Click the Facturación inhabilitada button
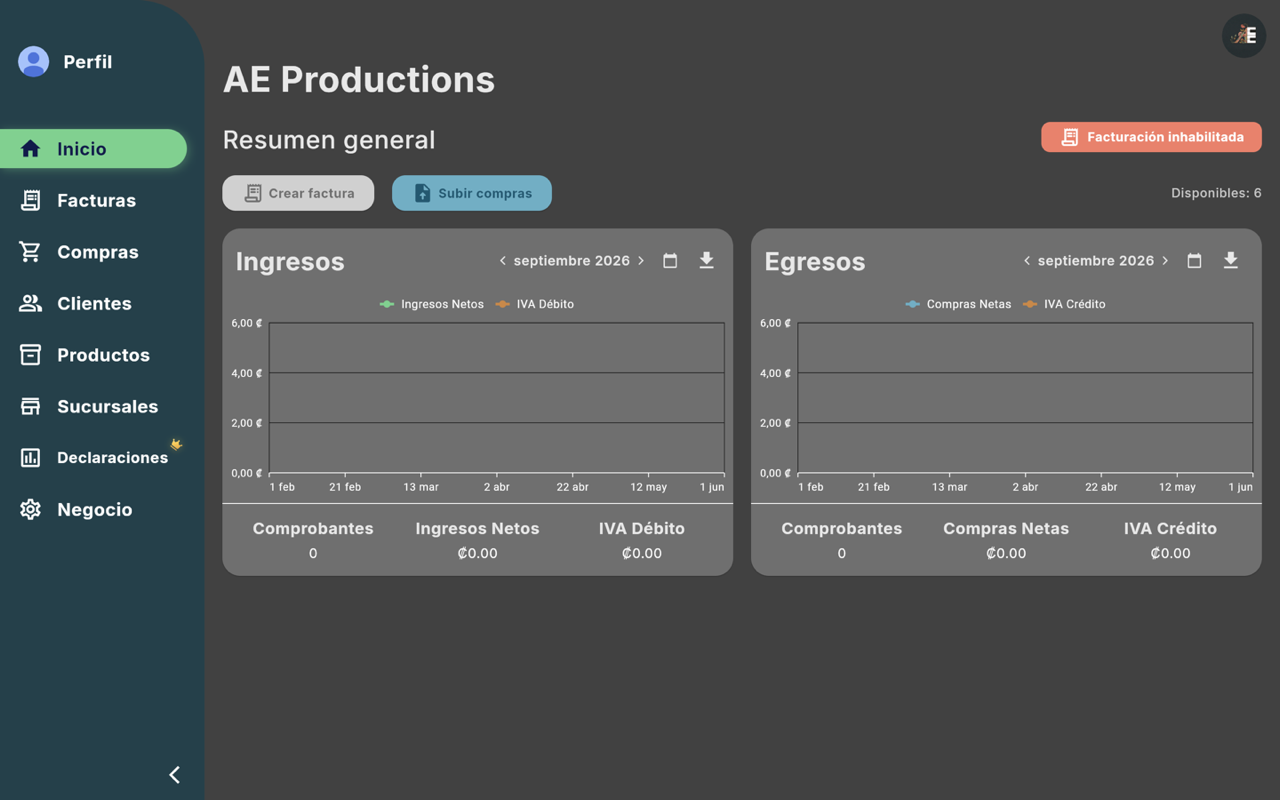The height and width of the screenshot is (800, 1280). coord(1151,137)
